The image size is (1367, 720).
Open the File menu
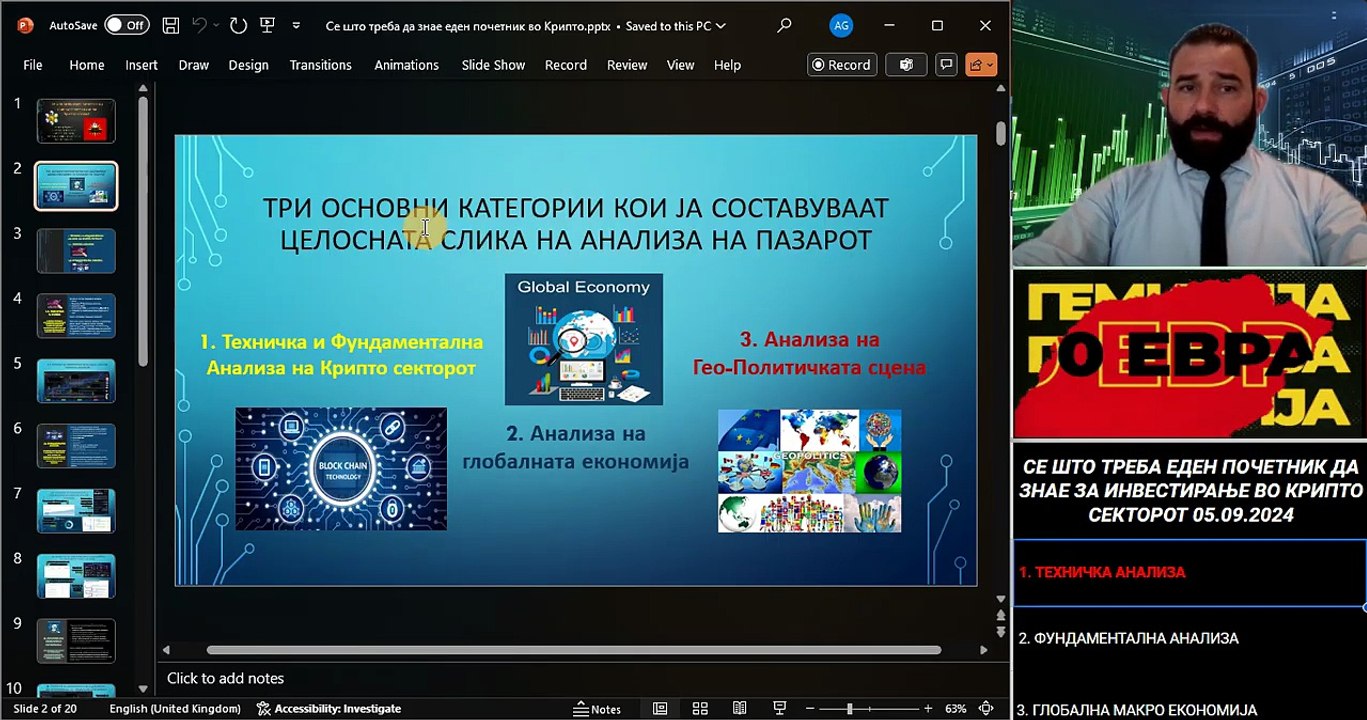point(33,65)
